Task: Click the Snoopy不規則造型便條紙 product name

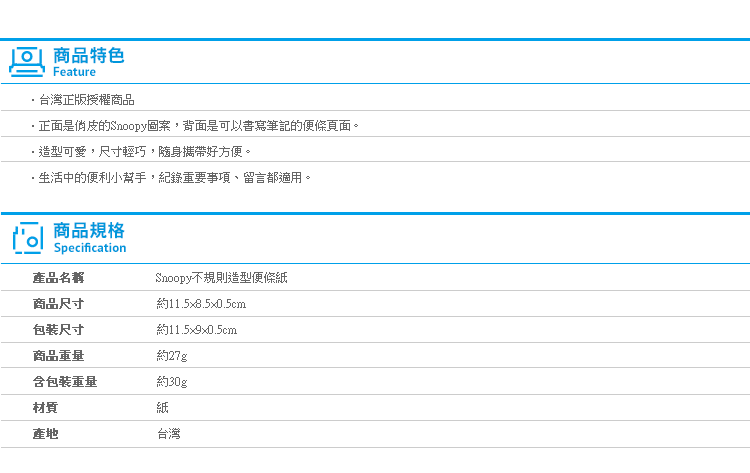Action: point(222,278)
